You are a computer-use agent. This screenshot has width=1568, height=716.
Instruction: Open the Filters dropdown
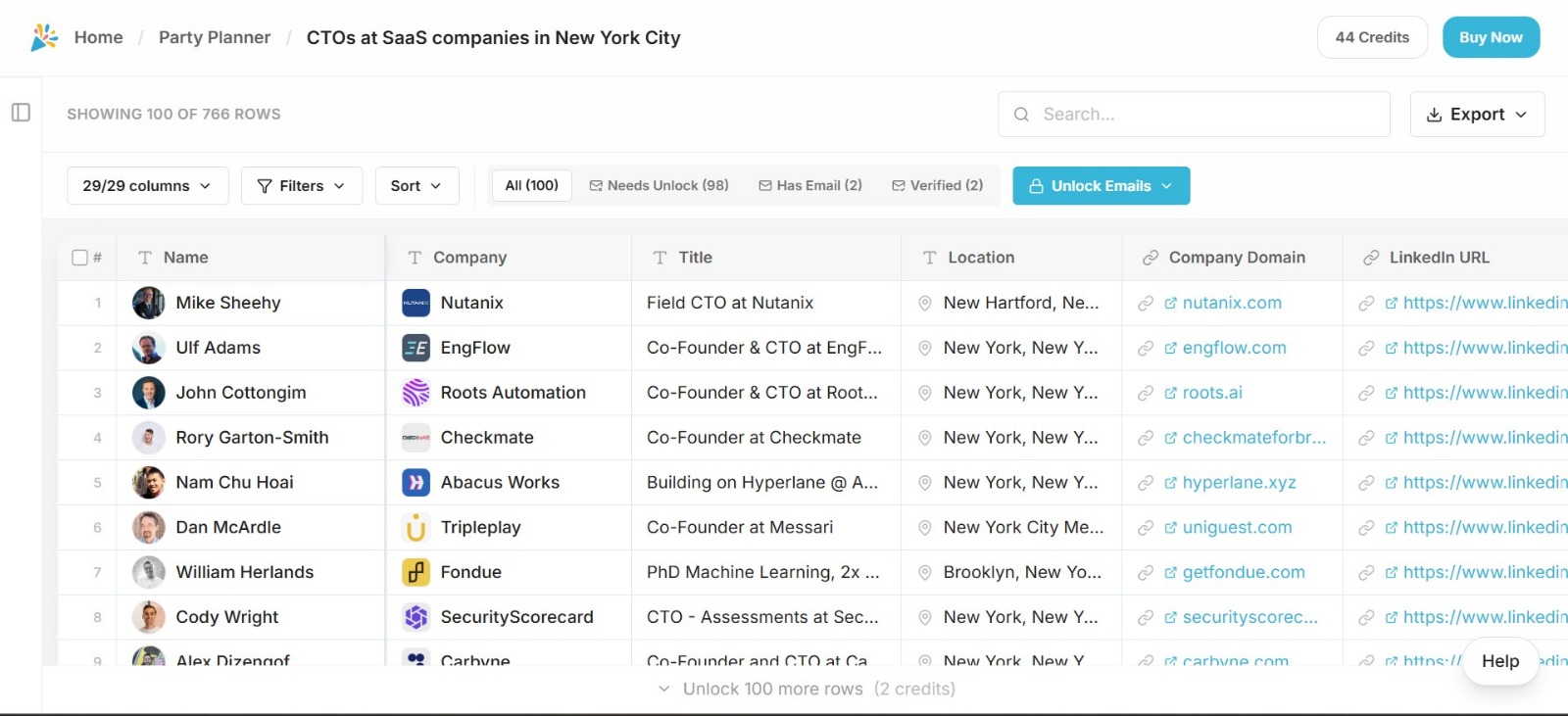(x=301, y=186)
